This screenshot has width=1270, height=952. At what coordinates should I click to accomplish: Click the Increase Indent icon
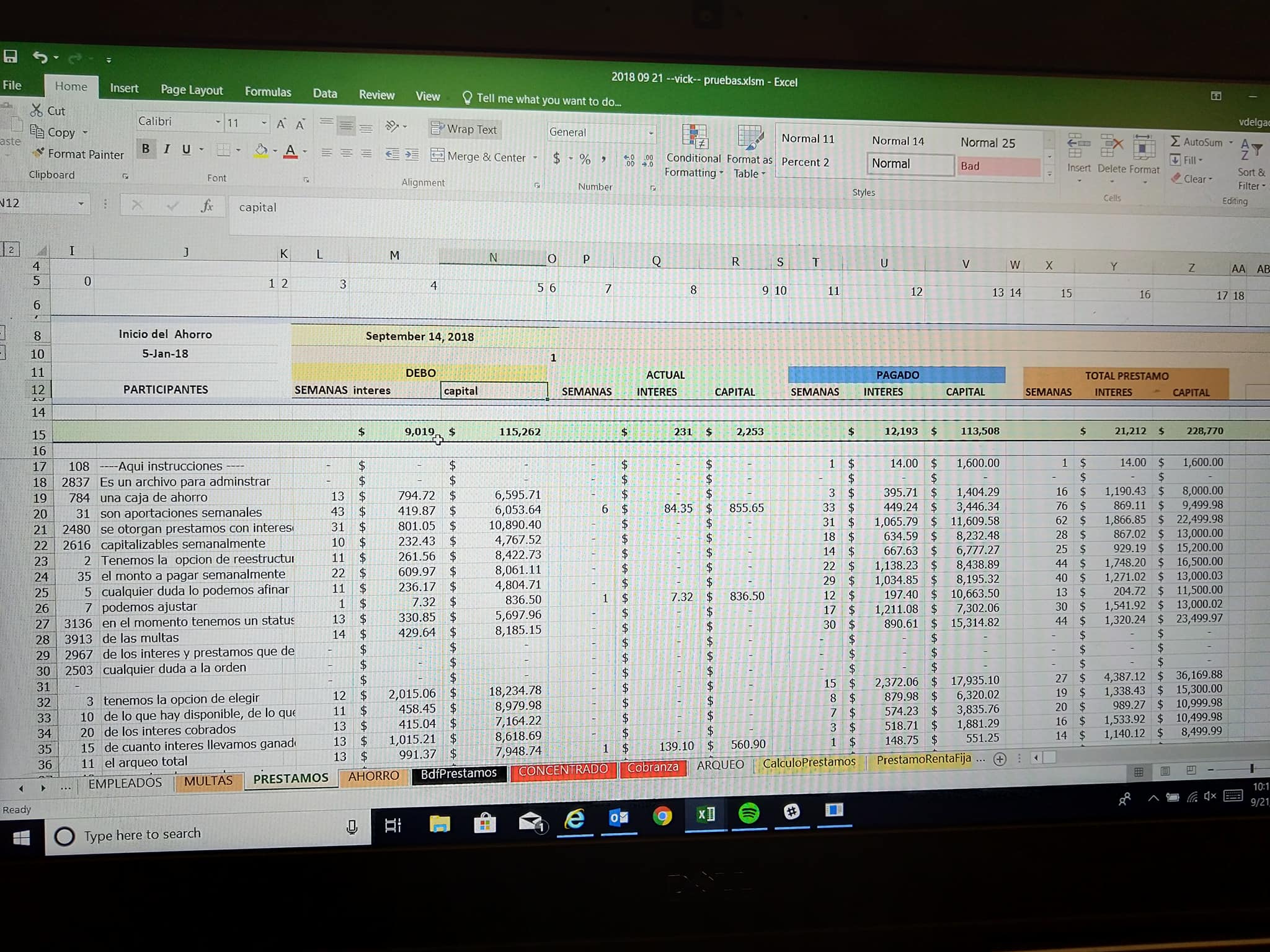pos(412,155)
